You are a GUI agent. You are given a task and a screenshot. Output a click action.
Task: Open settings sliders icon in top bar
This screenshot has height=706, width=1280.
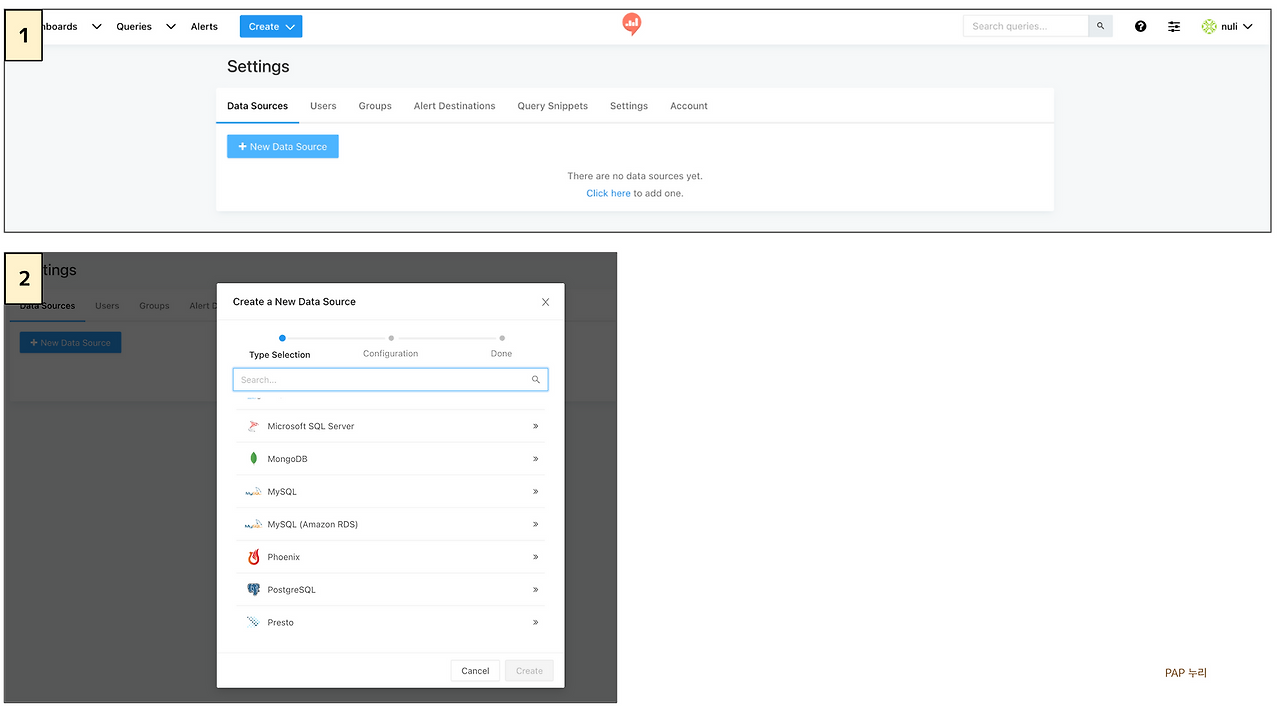point(1174,27)
